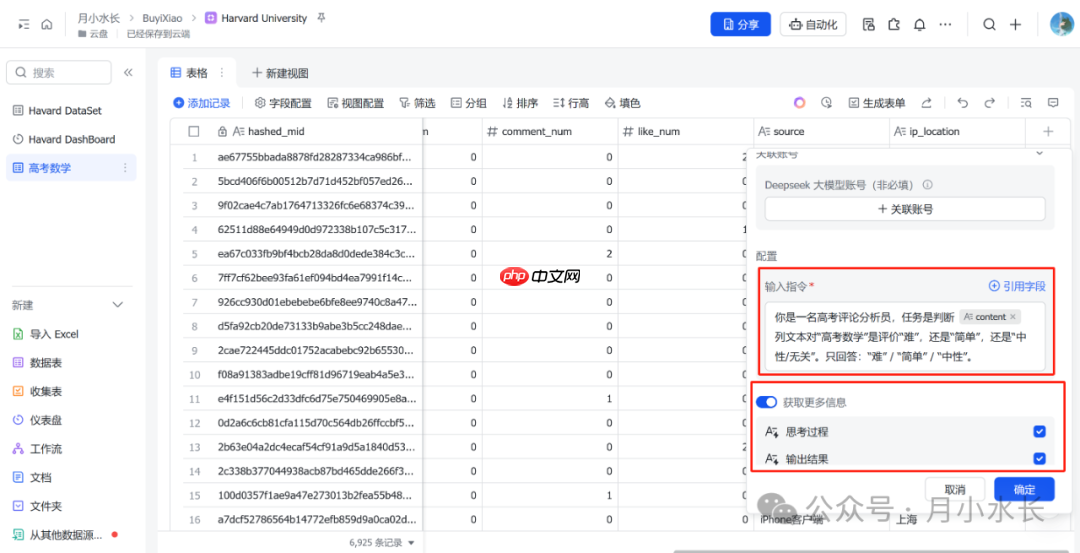The width and height of the screenshot is (1080, 553).
Task: Open the 6,925 条记录 dropdown
Action: tap(382, 543)
